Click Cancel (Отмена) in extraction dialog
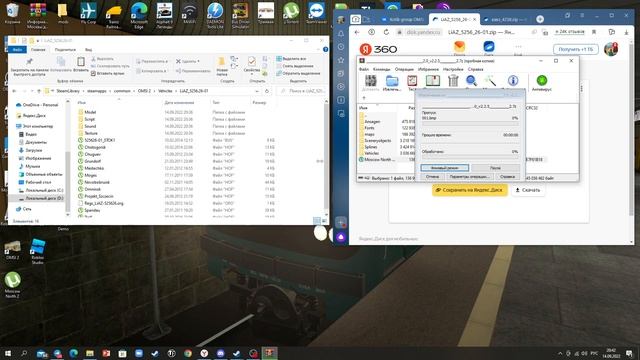 click(432, 177)
